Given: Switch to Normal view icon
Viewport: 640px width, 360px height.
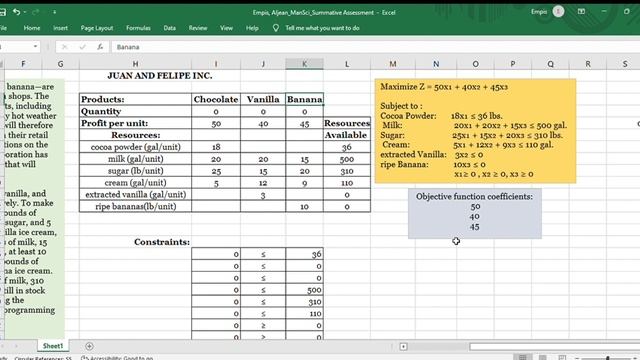Looking at the screenshot, I should pos(522,358).
